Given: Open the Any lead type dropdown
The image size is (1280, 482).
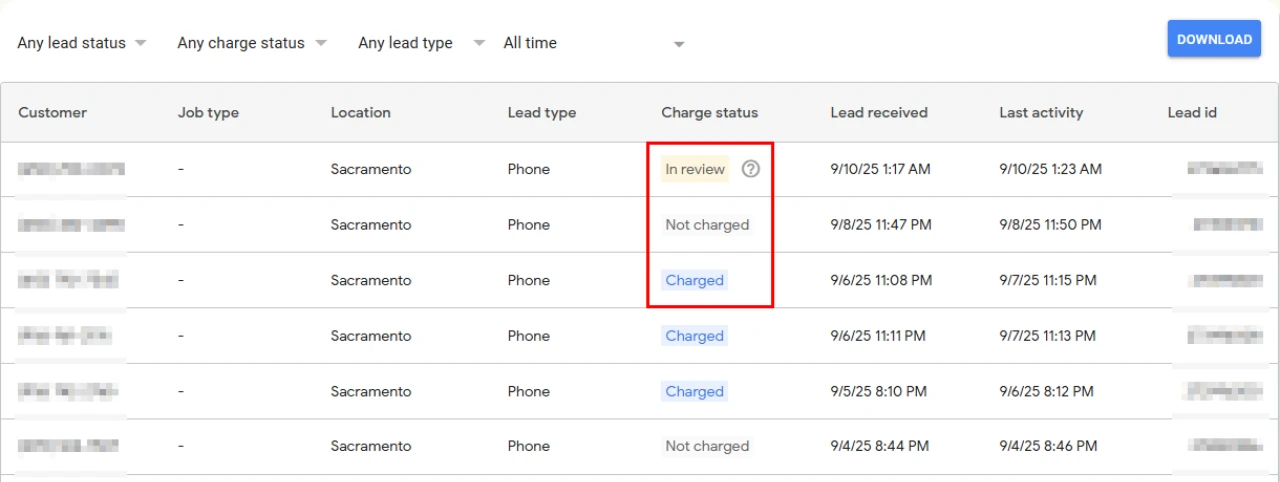Looking at the screenshot, I should pyautogui.click(x=421, y=43).
